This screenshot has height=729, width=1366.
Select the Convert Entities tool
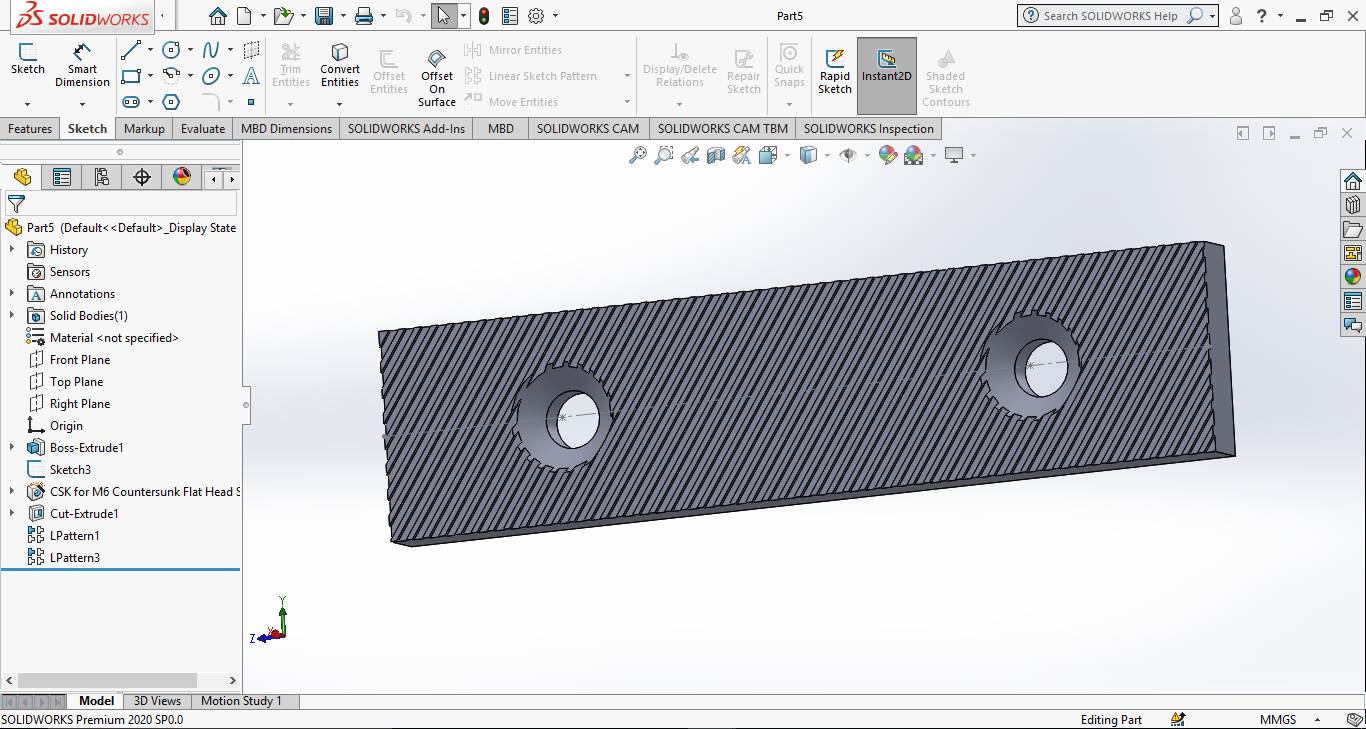[340, 65]
